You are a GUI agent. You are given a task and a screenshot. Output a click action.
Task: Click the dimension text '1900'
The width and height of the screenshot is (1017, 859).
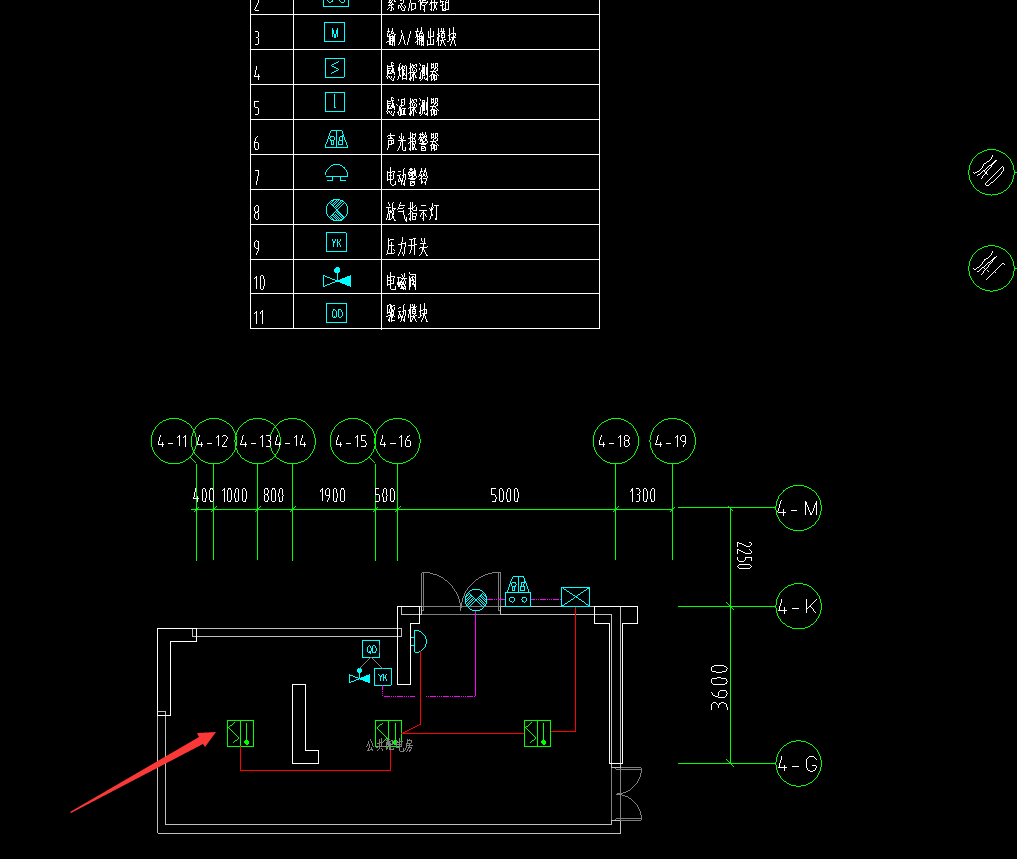(333, 496)
